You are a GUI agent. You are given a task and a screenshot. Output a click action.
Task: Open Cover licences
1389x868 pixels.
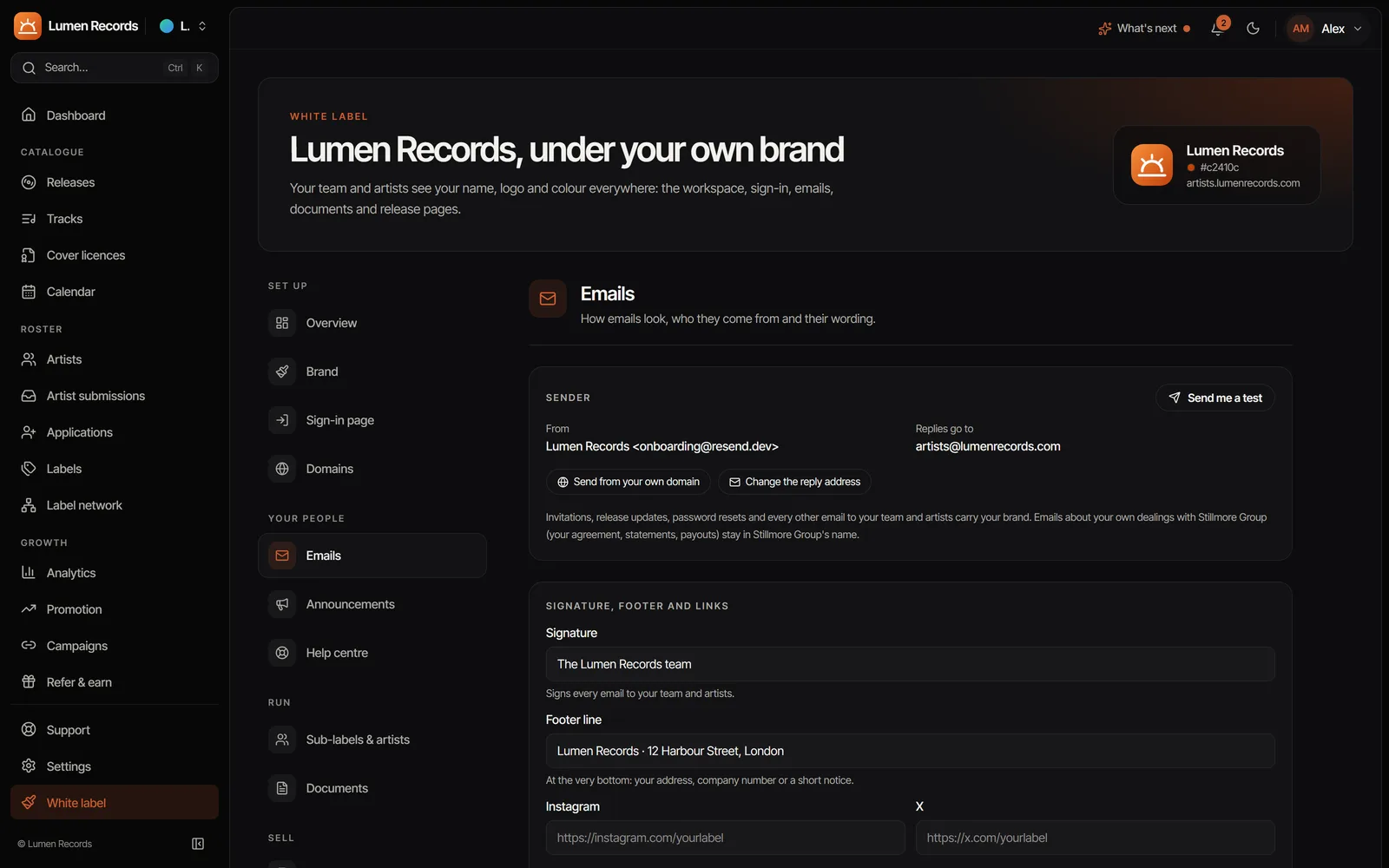click(x=115, y=255)
